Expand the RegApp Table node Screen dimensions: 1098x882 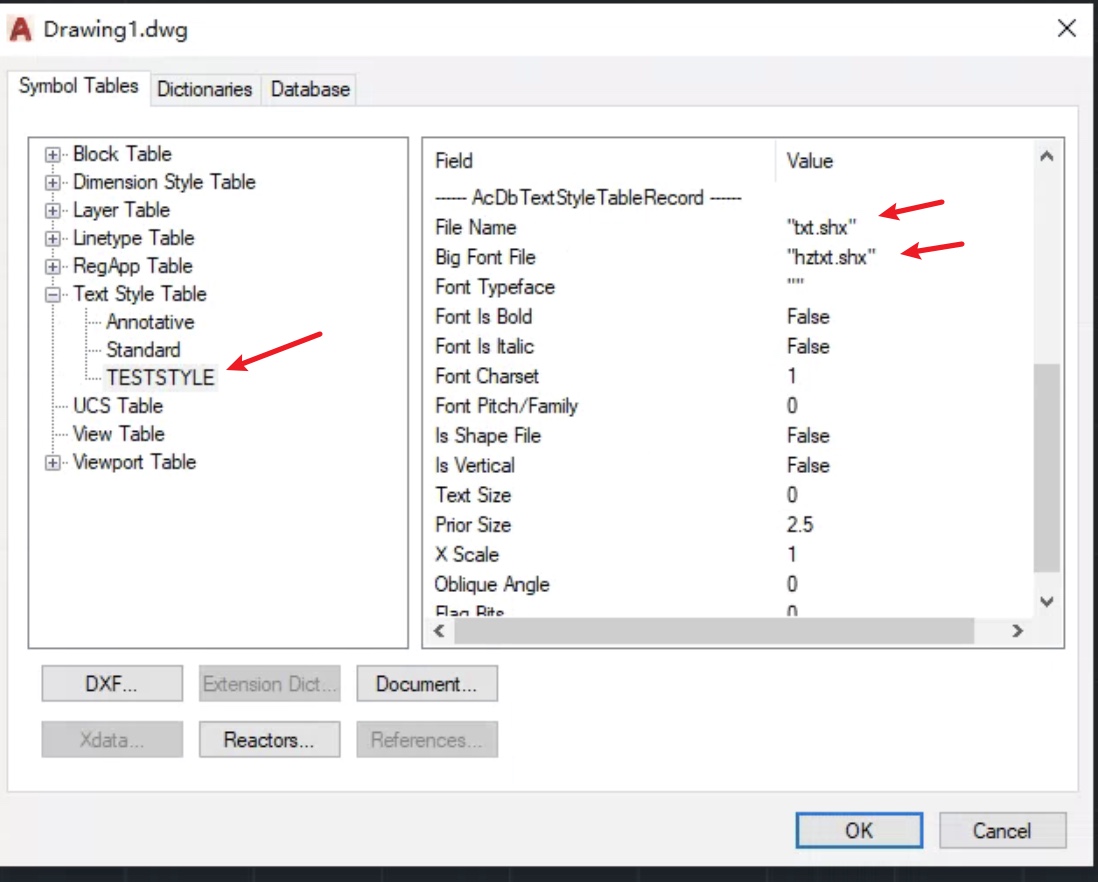click(53, 266)
